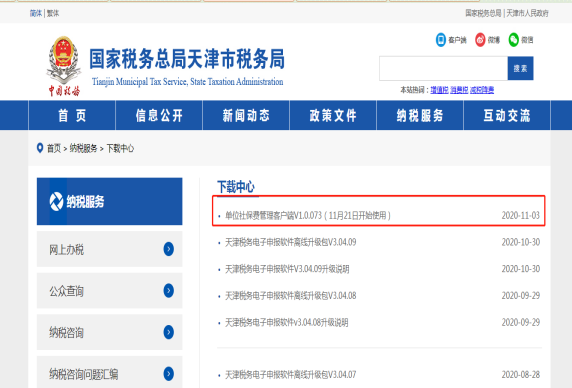Open the 政策文件 navigation tab
This screenshot has height=388, width=572.
333,116
